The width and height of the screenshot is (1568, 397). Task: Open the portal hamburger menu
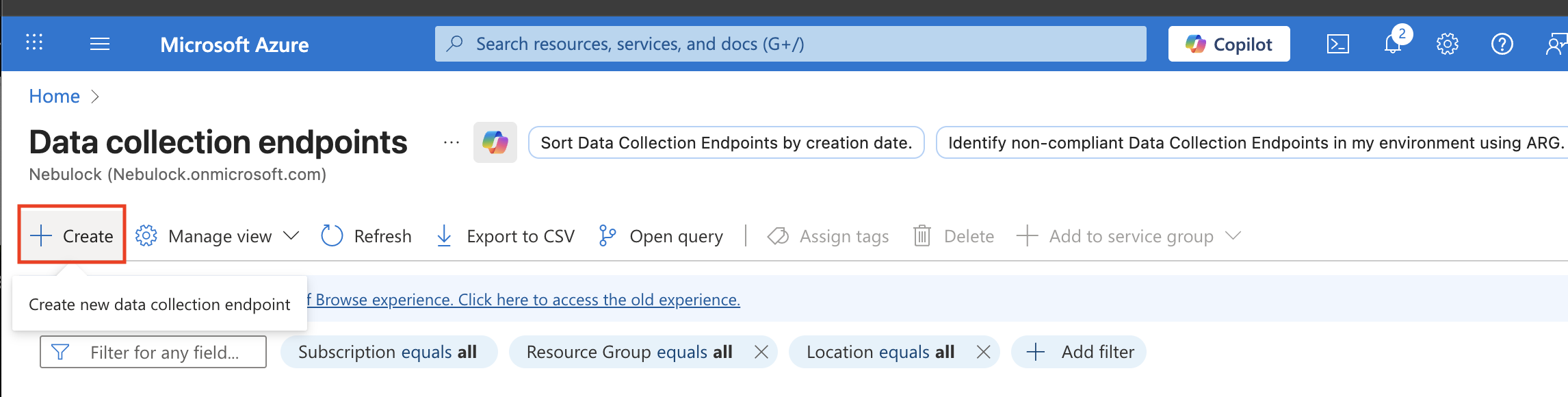[100, 44]
